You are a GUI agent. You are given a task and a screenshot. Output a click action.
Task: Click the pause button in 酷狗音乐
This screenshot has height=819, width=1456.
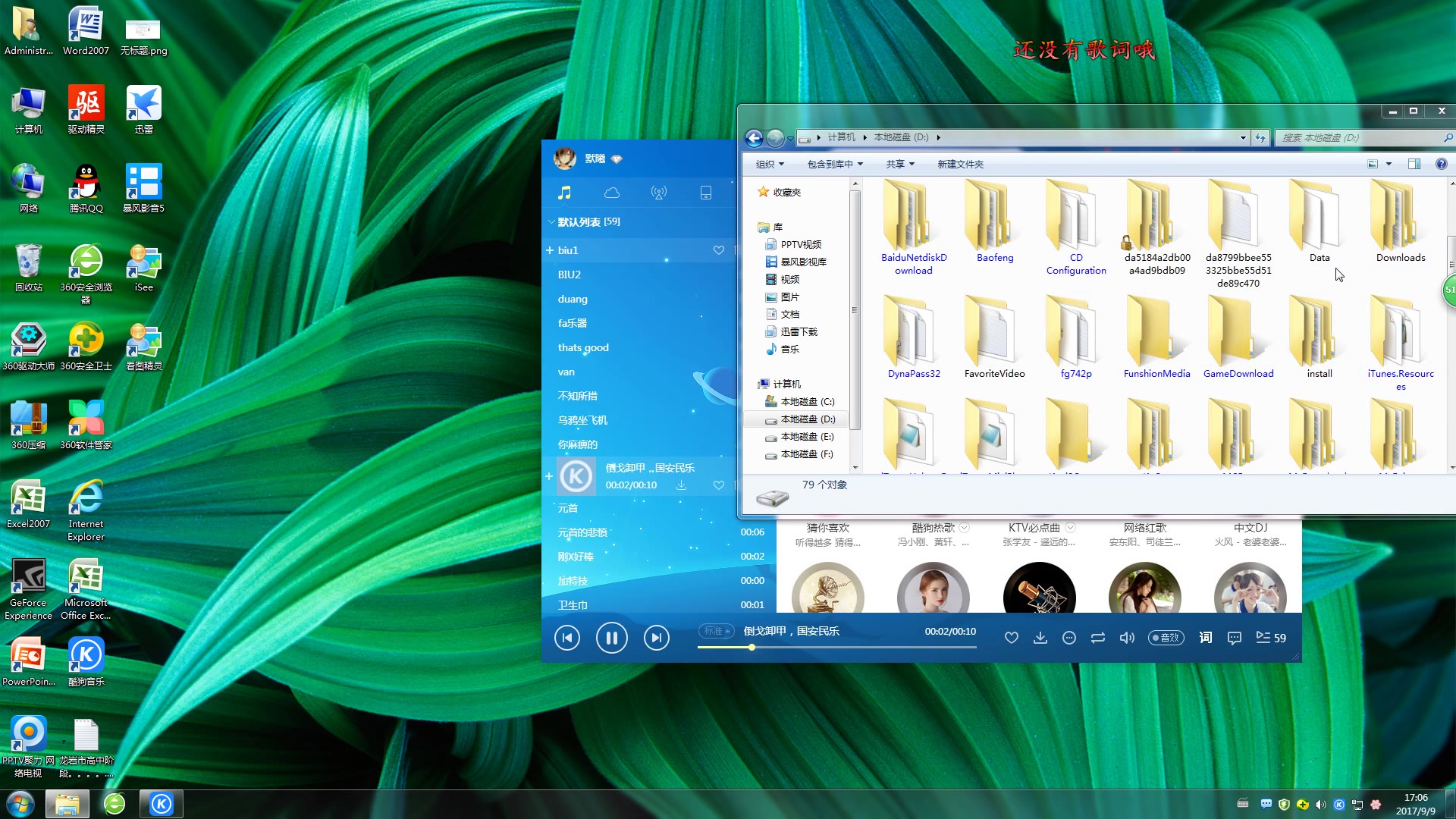pyautogui.click(x=611, y=637)
